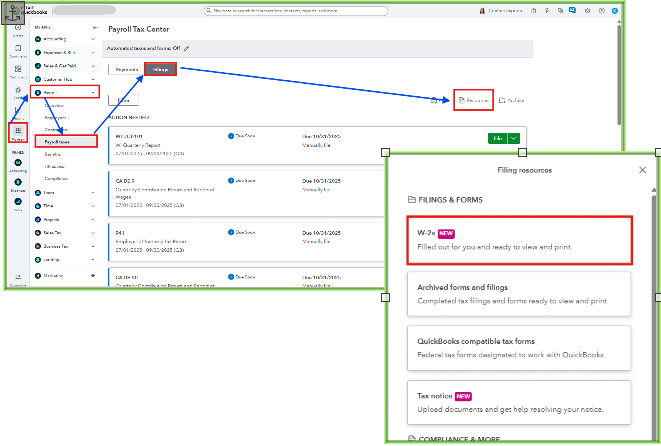661x446 pixels.
Task: Expand the Team menu chevron
Action: [x=93, y=193]
